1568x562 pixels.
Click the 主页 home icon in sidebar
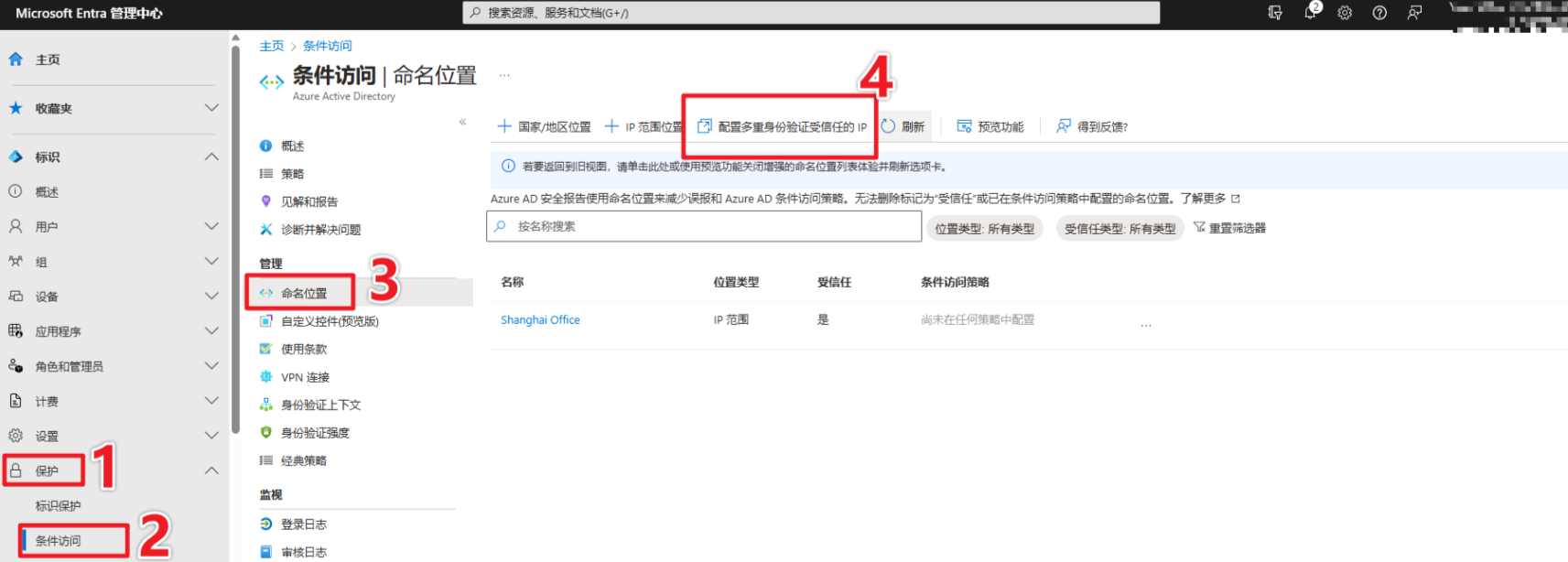tap(16, 59)
